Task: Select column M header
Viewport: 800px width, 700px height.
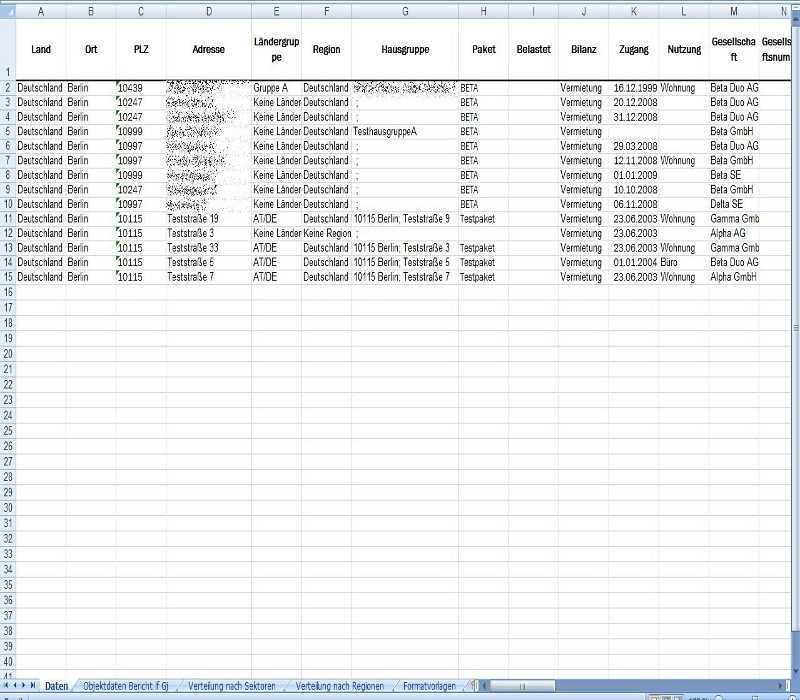Action: point(734,11)
